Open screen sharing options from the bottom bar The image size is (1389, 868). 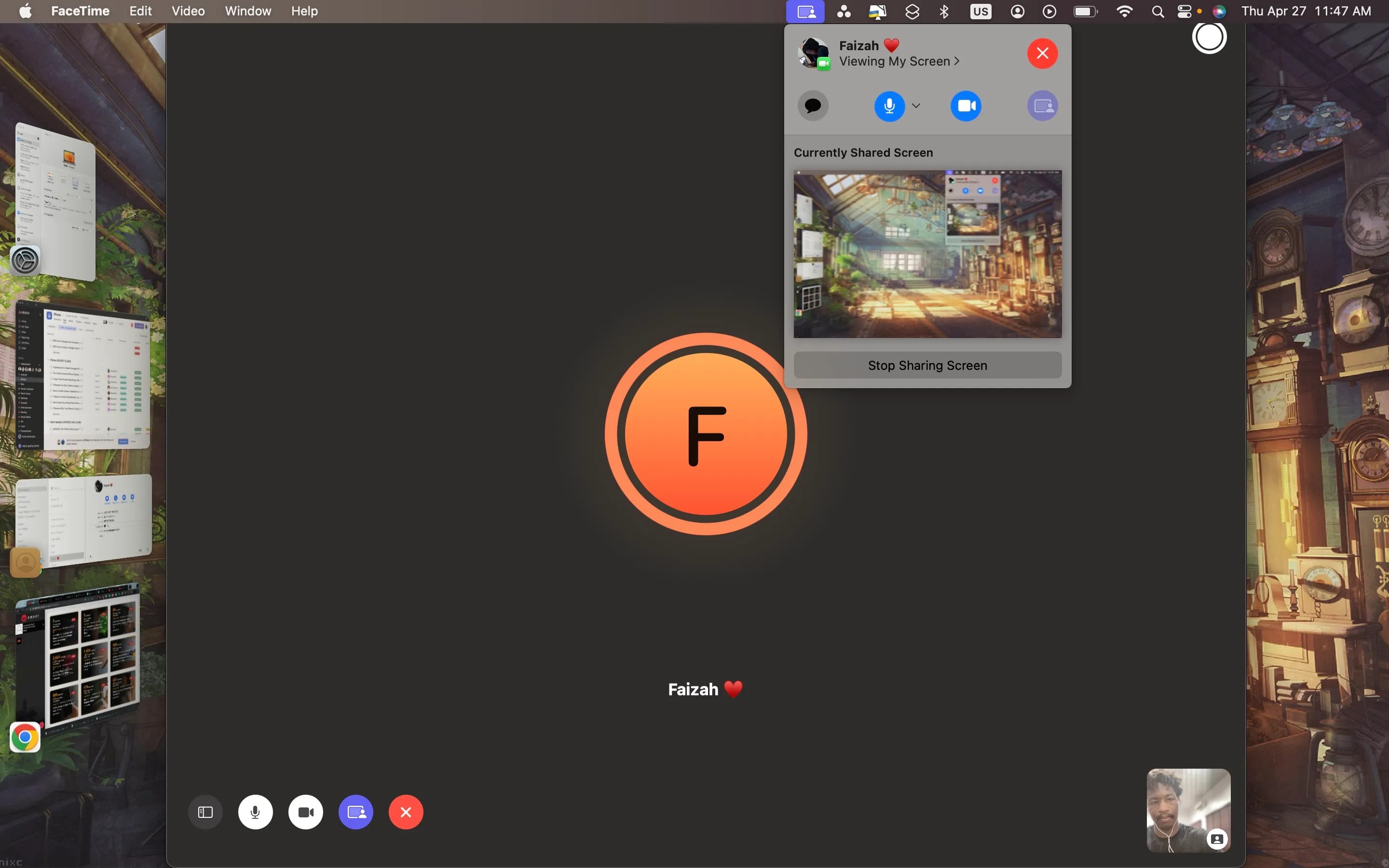356,812
